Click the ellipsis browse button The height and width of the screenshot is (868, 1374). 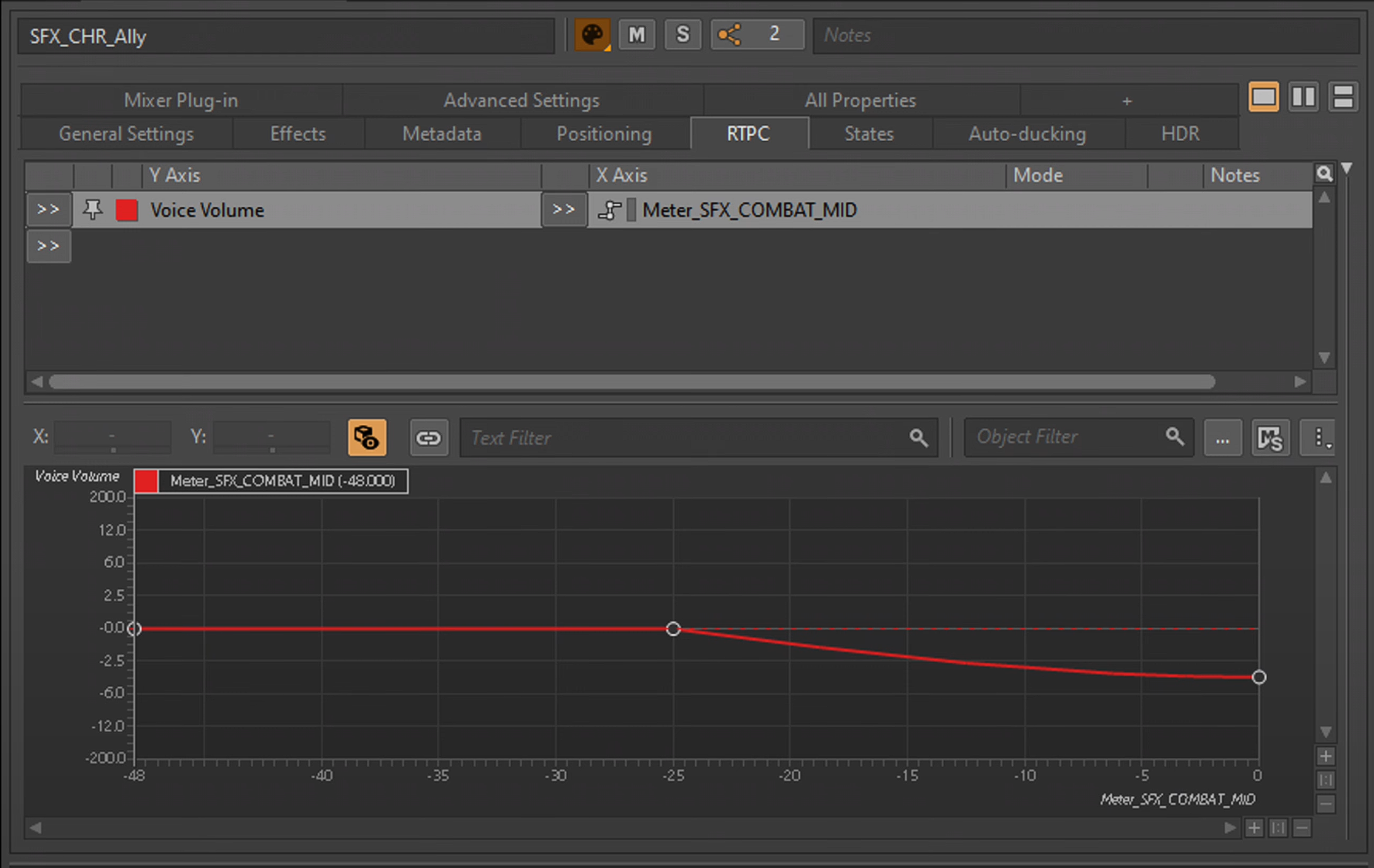[1222, 437]
